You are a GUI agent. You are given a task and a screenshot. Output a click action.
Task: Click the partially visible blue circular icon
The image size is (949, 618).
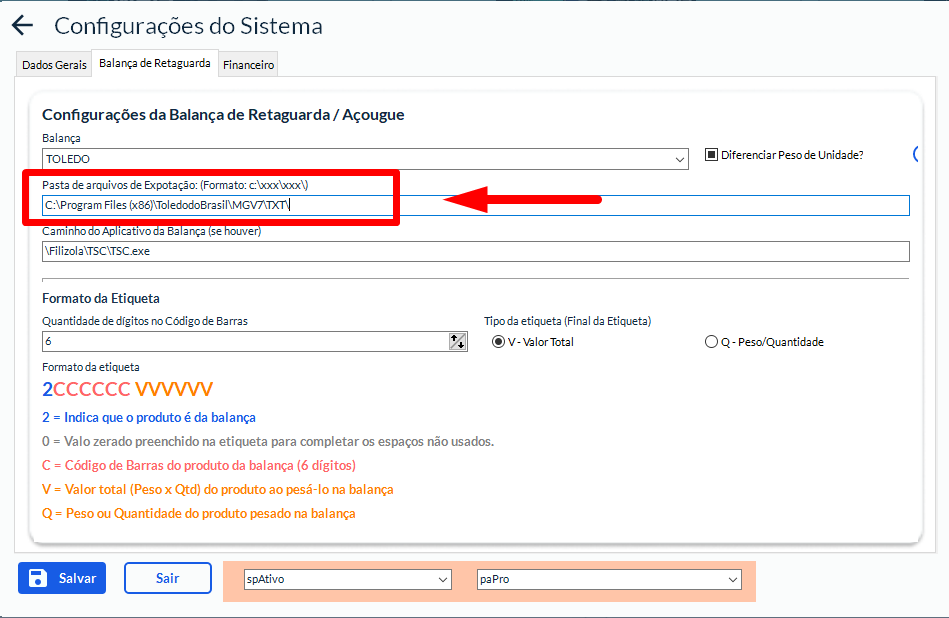click(x=916, y=155)
